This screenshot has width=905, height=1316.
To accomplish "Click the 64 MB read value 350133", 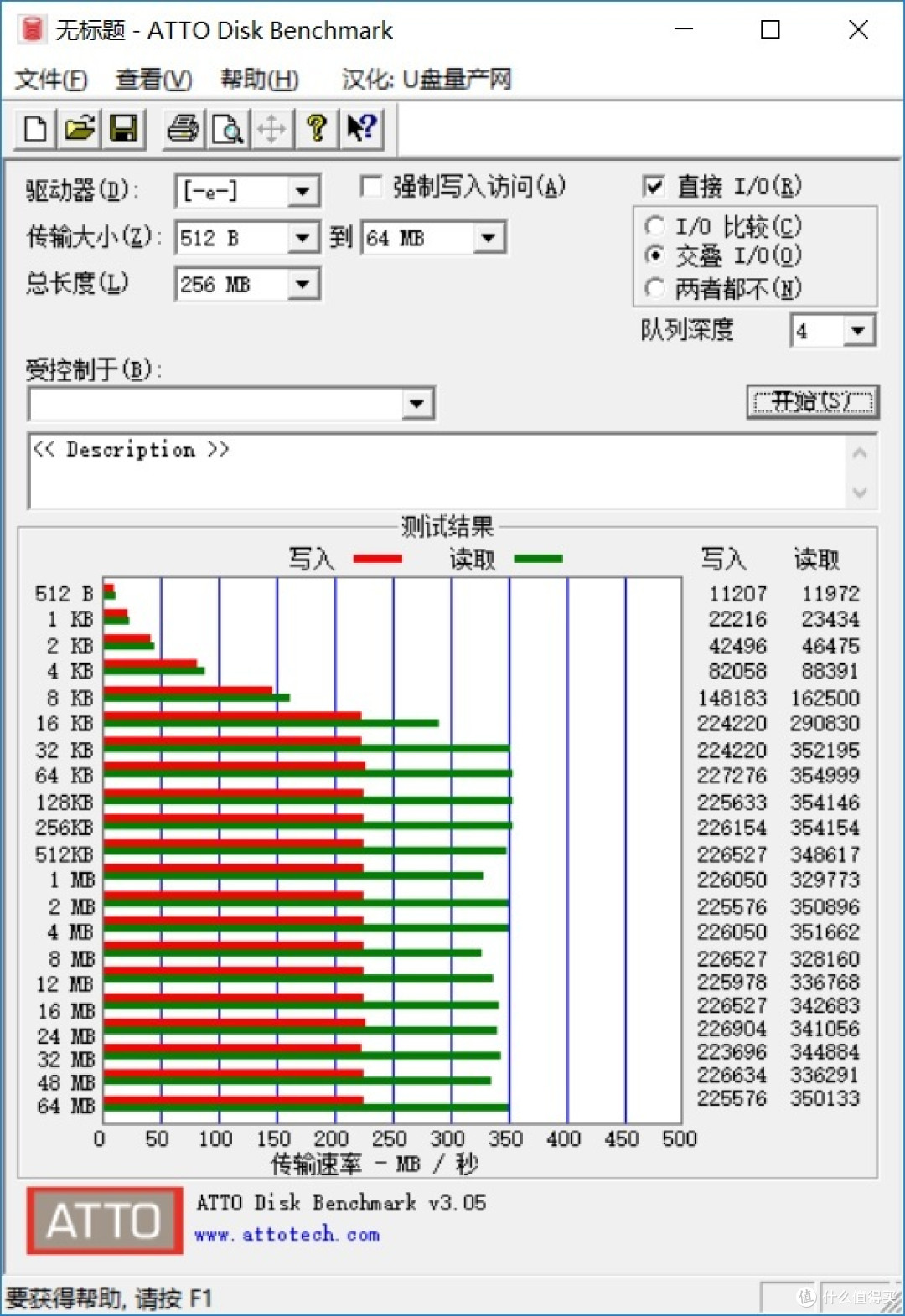I will [x=825, y=1098].
